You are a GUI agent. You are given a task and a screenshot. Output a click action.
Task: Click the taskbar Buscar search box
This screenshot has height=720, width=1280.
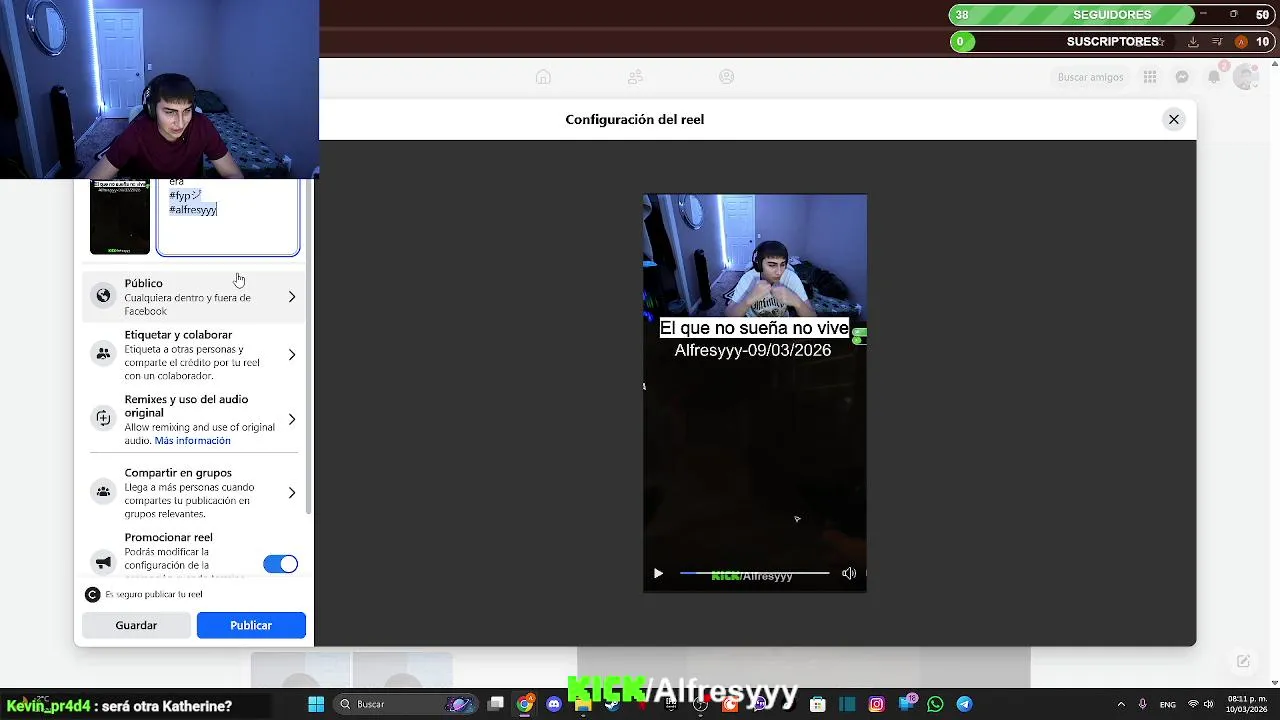click(x=407, y=704)
